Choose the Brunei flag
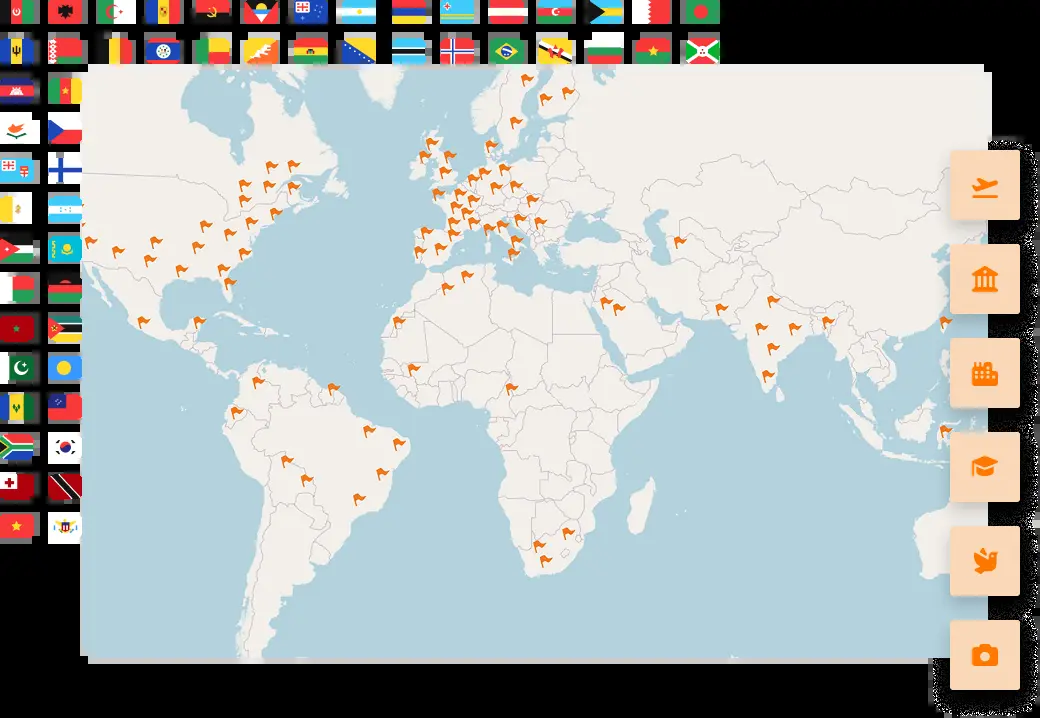This screenshot has height=718, width=1040. [x=556, y=50]
